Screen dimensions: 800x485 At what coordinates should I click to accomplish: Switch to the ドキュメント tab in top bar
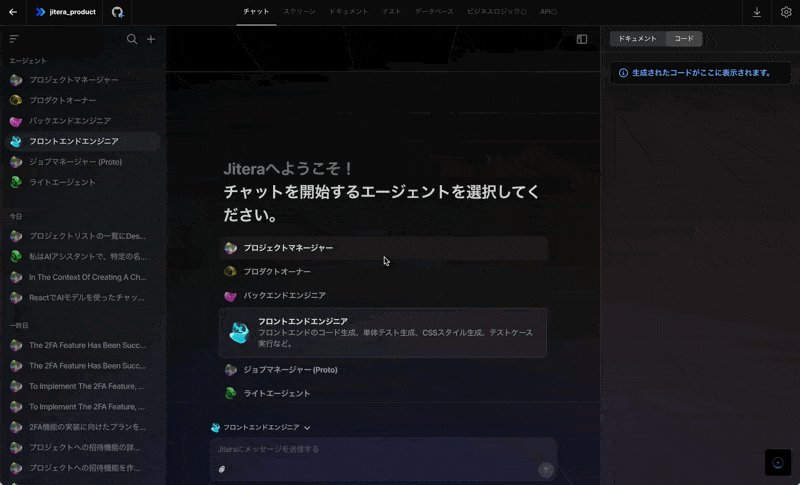(x=348, y=12)
